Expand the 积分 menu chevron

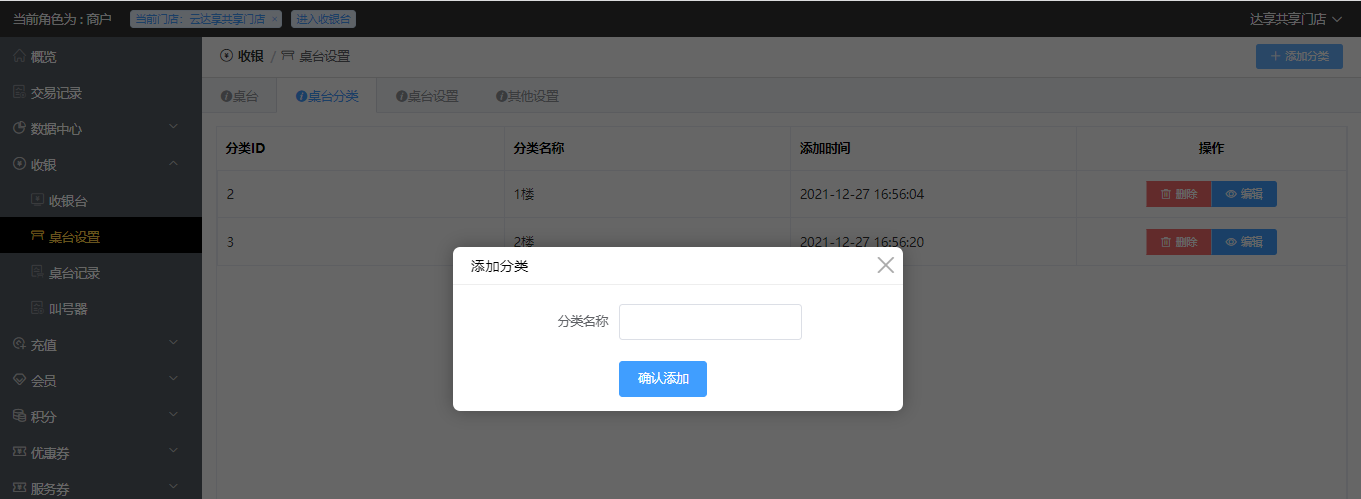point(173,415)
